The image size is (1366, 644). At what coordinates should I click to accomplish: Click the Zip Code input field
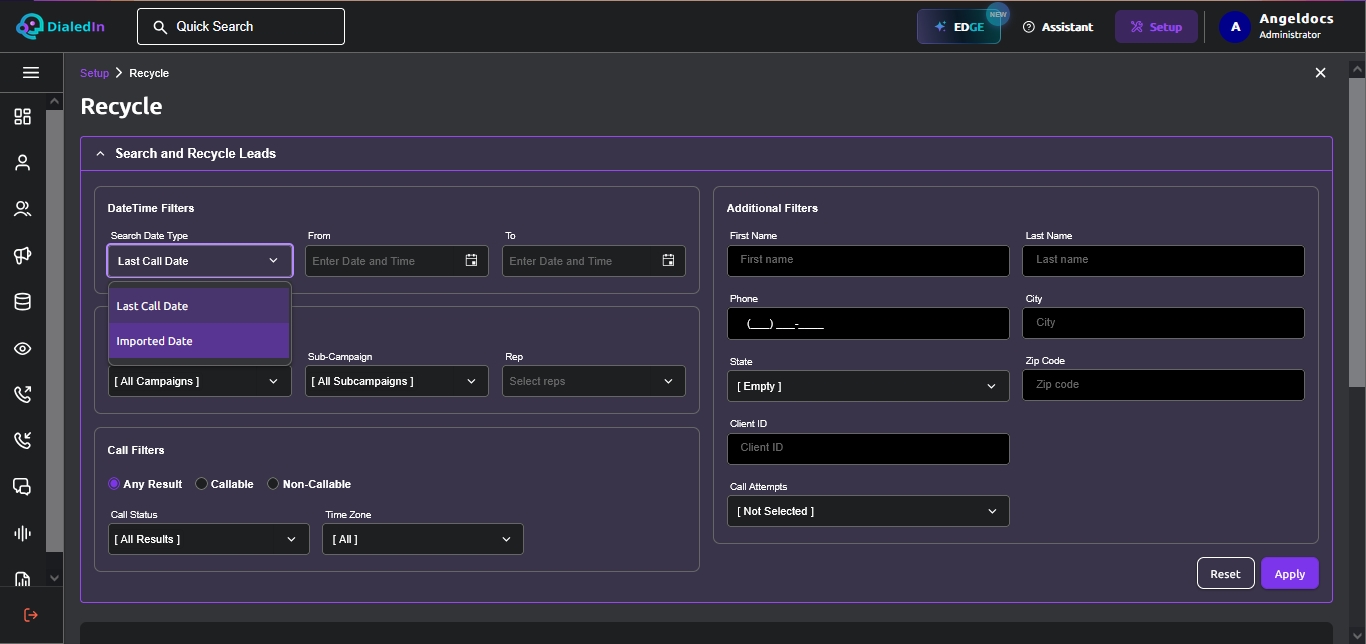tap(1163, 385)
